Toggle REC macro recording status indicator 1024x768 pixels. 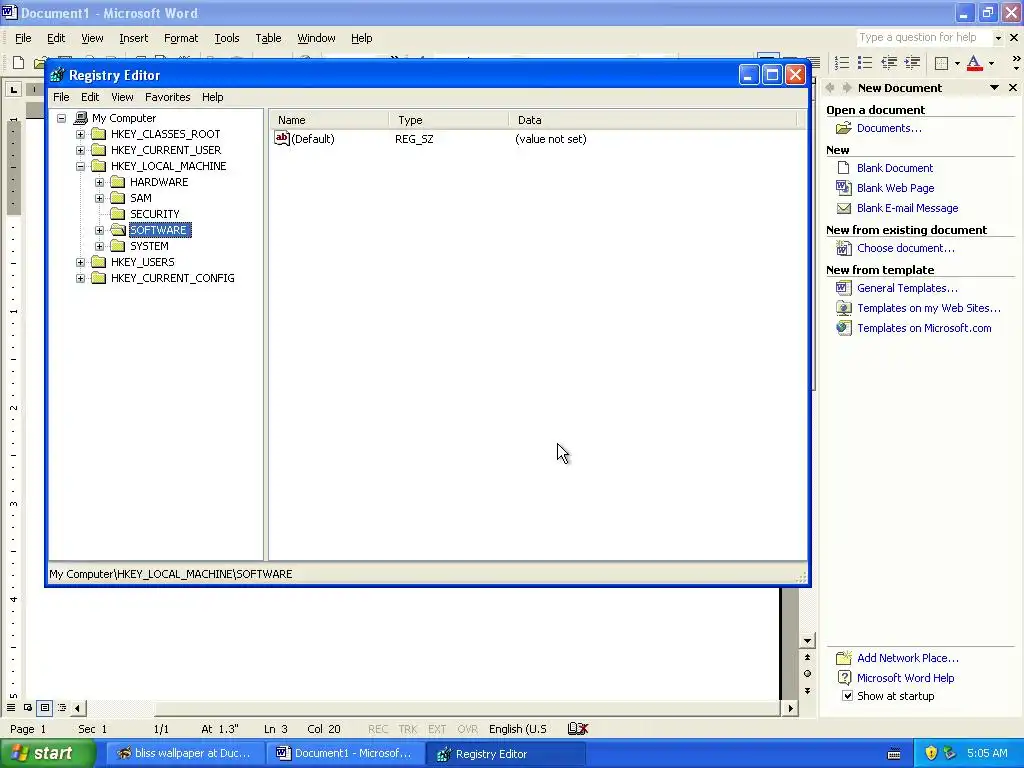tap(378, 729)
